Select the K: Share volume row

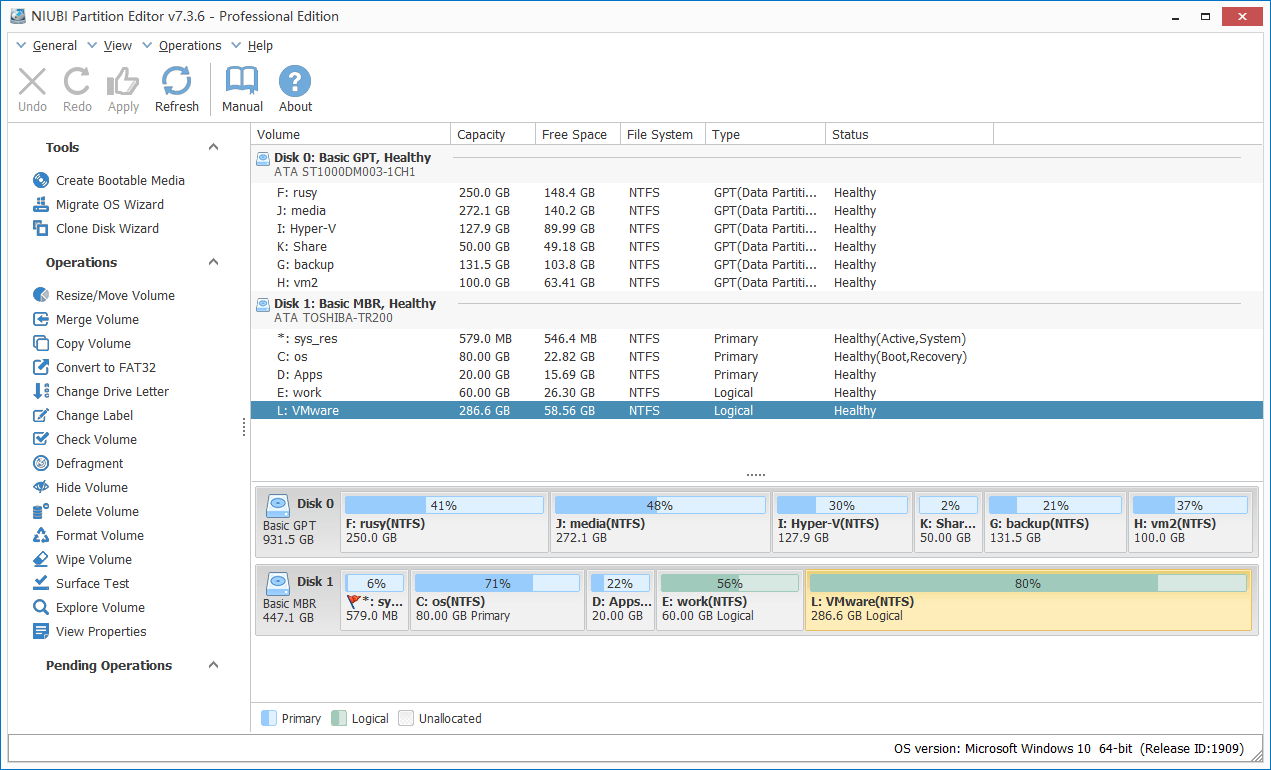coord(757,246)
